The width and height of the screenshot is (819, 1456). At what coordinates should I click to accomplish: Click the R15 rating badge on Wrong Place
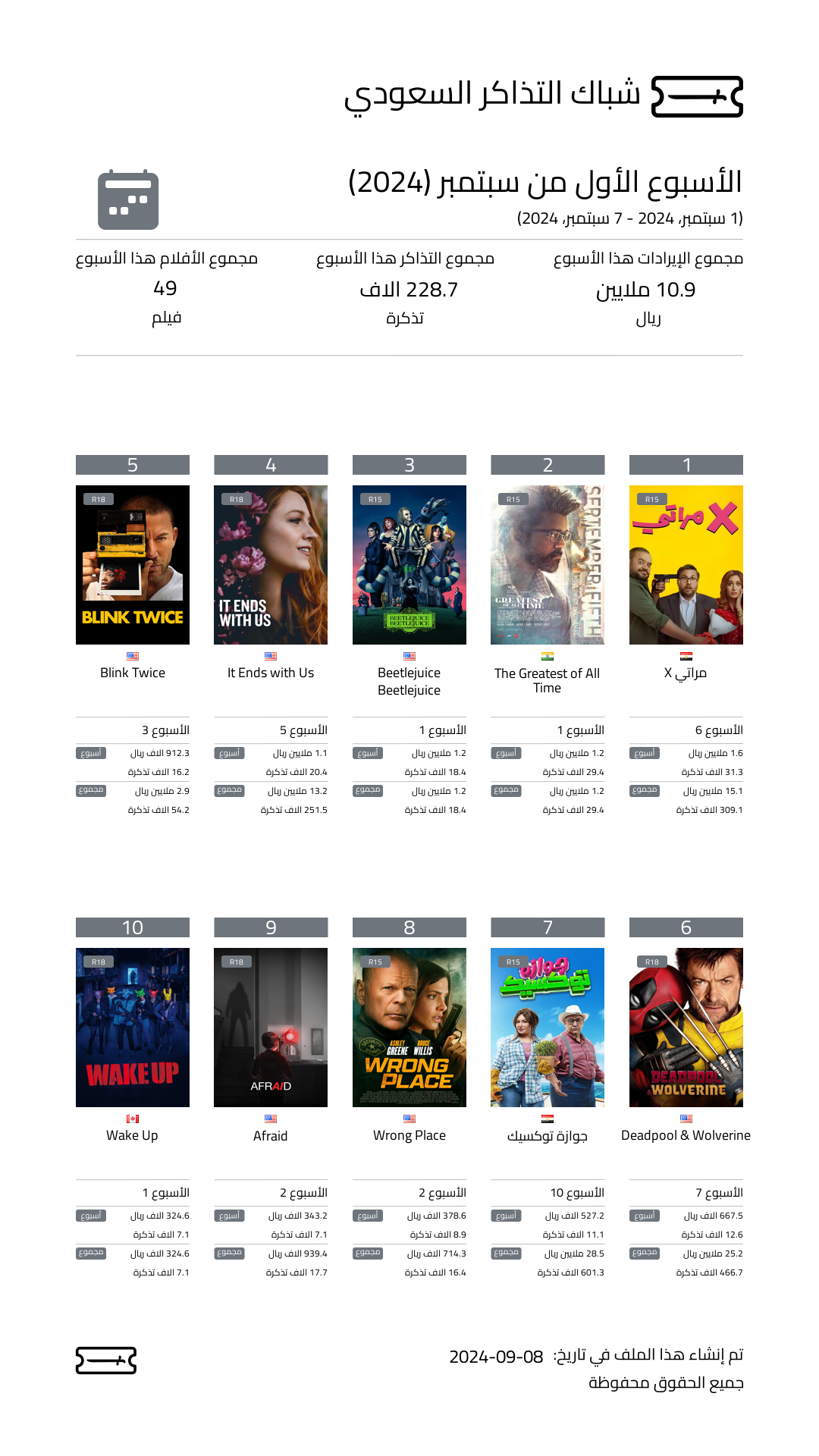tap(375, 962)
